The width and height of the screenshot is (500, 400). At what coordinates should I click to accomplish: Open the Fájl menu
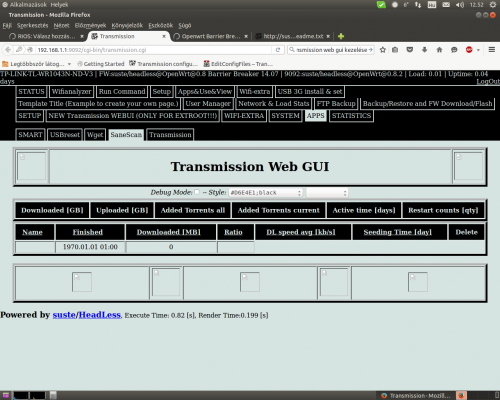click(x=7, y=25)
